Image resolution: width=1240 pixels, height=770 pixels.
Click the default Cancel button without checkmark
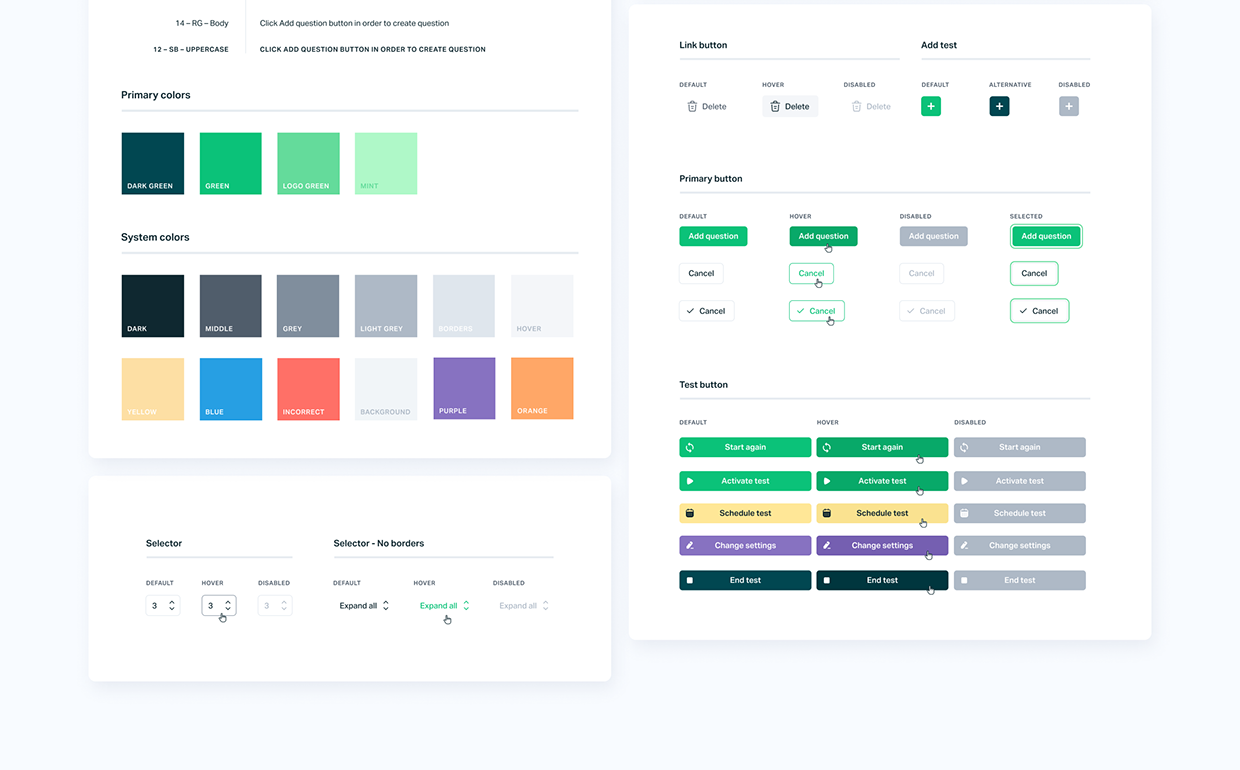point(701,273)
